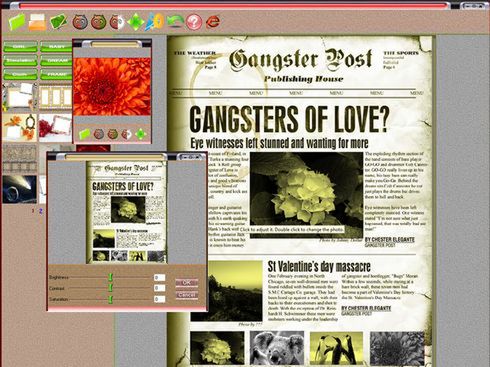Viewport: 490px width, 367px height.
Task: Click the penguins photo in the newspaper bottom row
Action: pos(336,348)
